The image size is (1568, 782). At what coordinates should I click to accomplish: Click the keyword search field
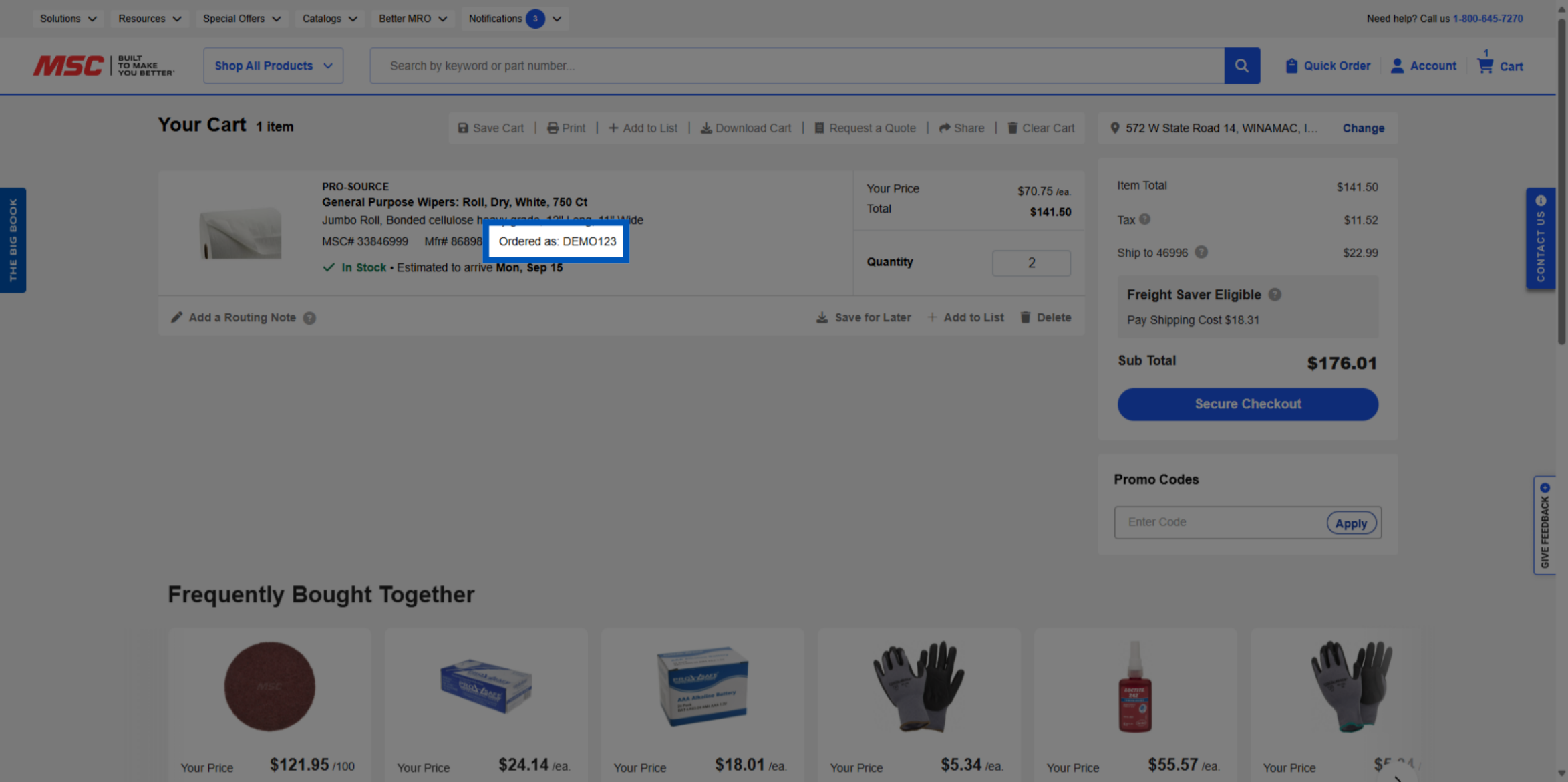(797, 66)
